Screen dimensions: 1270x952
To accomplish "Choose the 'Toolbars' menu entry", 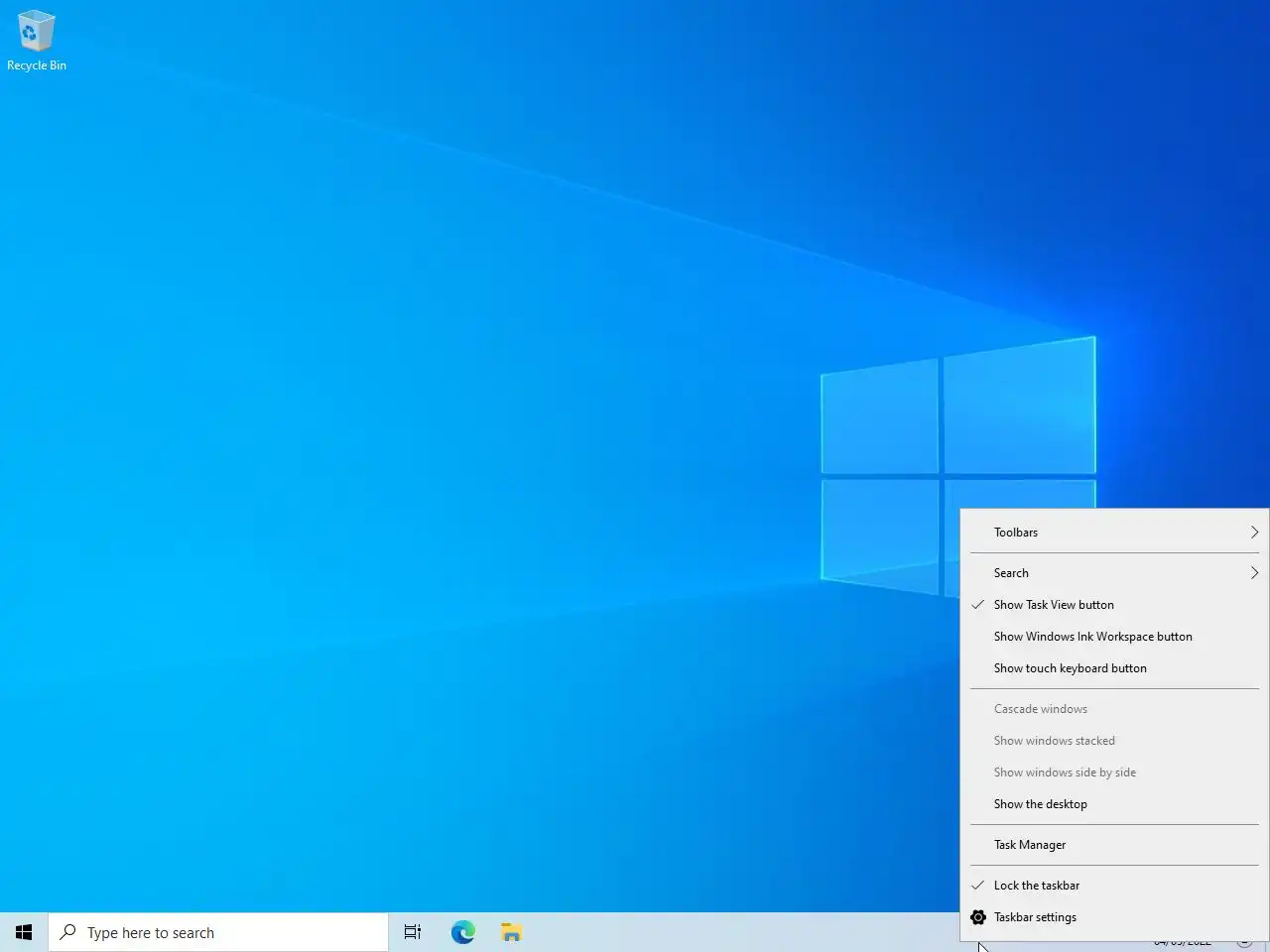I will click(x=1114, y=533).
